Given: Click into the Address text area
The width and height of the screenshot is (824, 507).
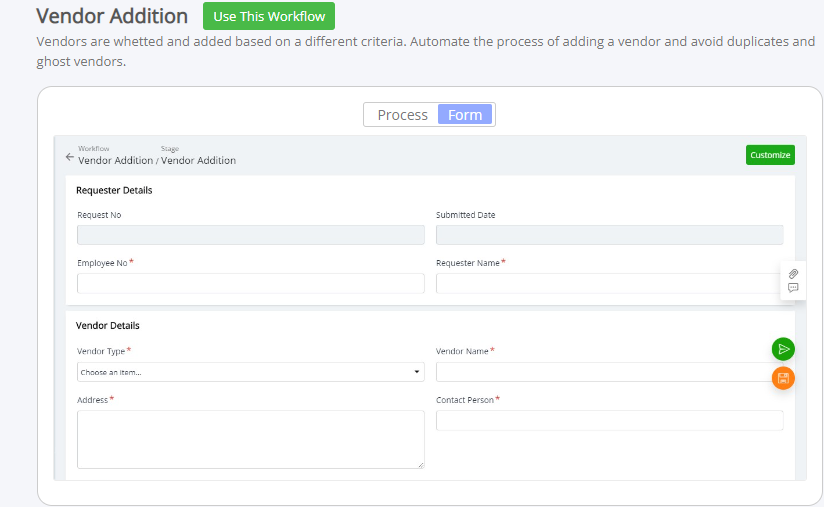Looking at the screenshot, I should pos(251,439).
